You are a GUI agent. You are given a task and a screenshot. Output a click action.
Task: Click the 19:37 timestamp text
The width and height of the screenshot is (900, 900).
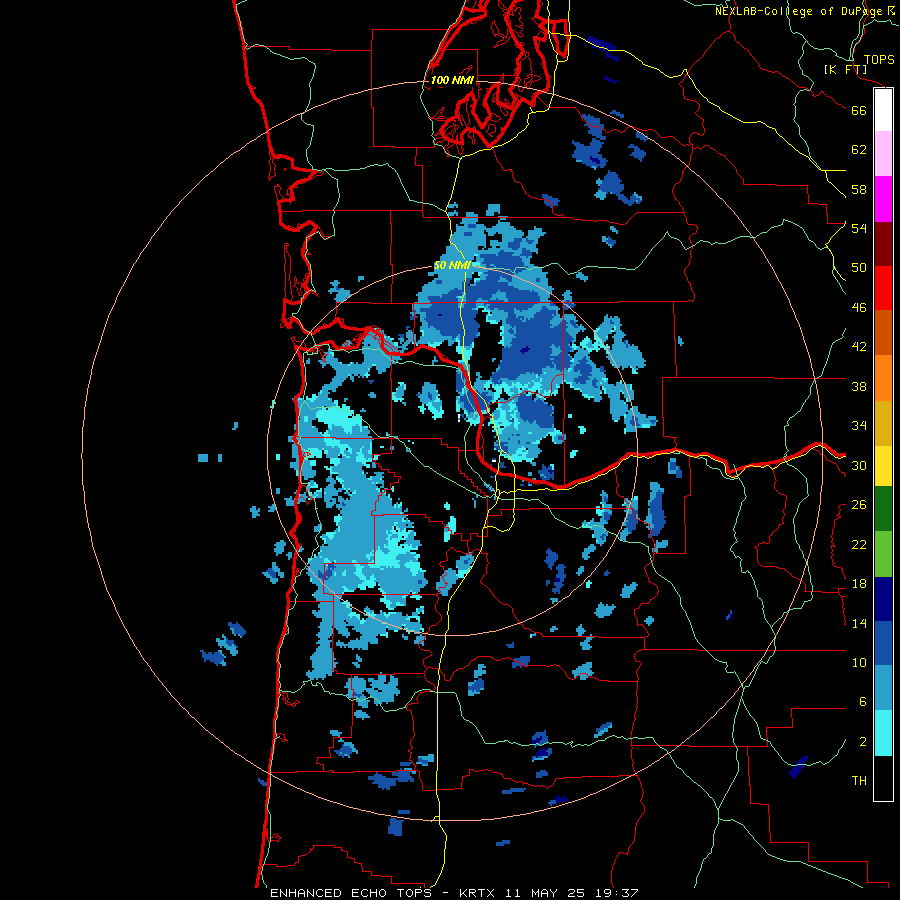(615, 893)
